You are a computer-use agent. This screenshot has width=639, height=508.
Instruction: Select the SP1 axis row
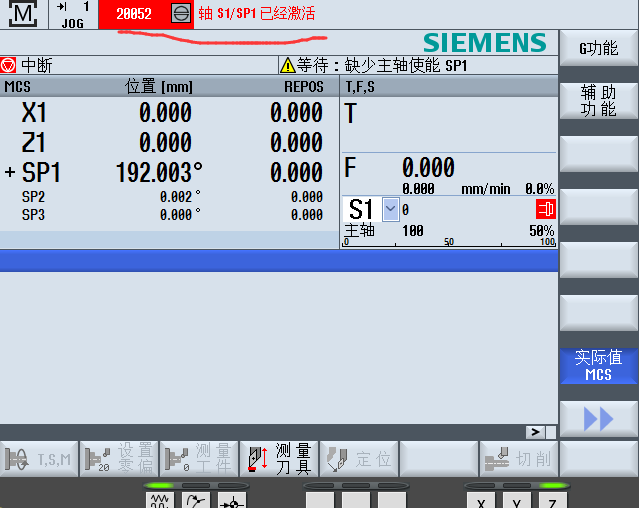pos(170,172)
